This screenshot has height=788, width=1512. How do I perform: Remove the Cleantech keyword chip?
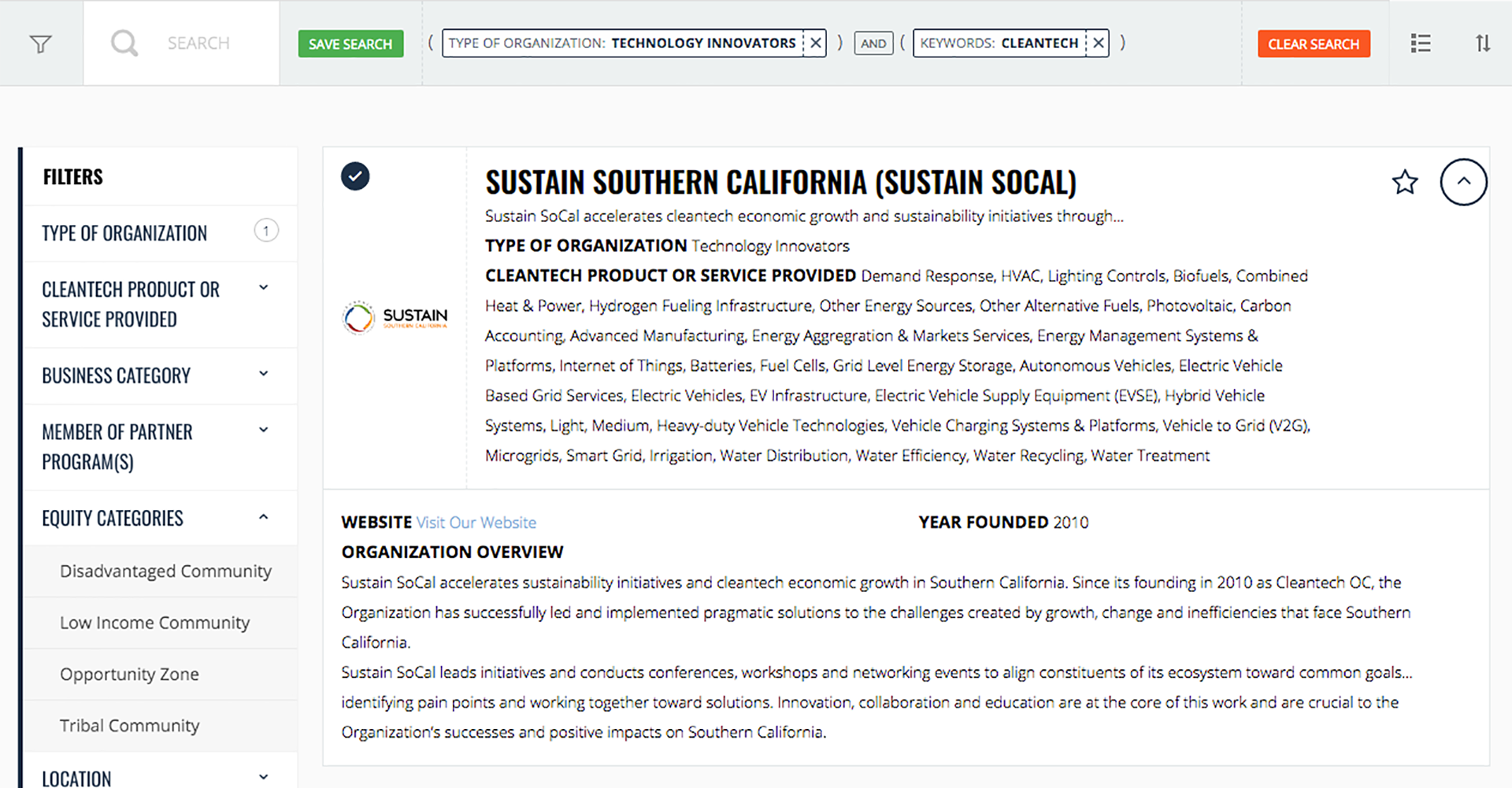pos(1098,43)
